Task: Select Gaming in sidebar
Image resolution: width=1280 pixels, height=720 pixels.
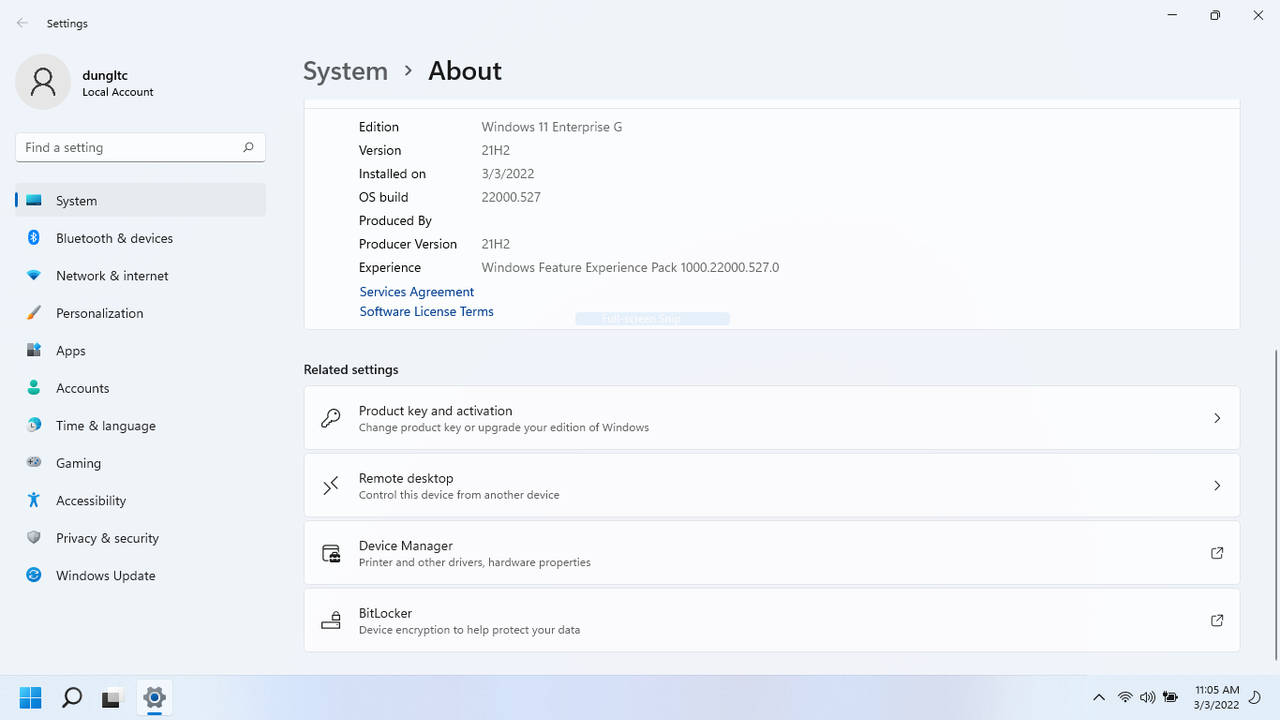Action: point(141,463)
